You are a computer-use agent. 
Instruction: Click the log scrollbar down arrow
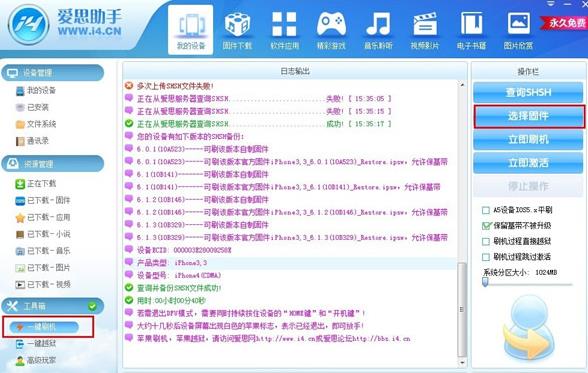(462, 363)
